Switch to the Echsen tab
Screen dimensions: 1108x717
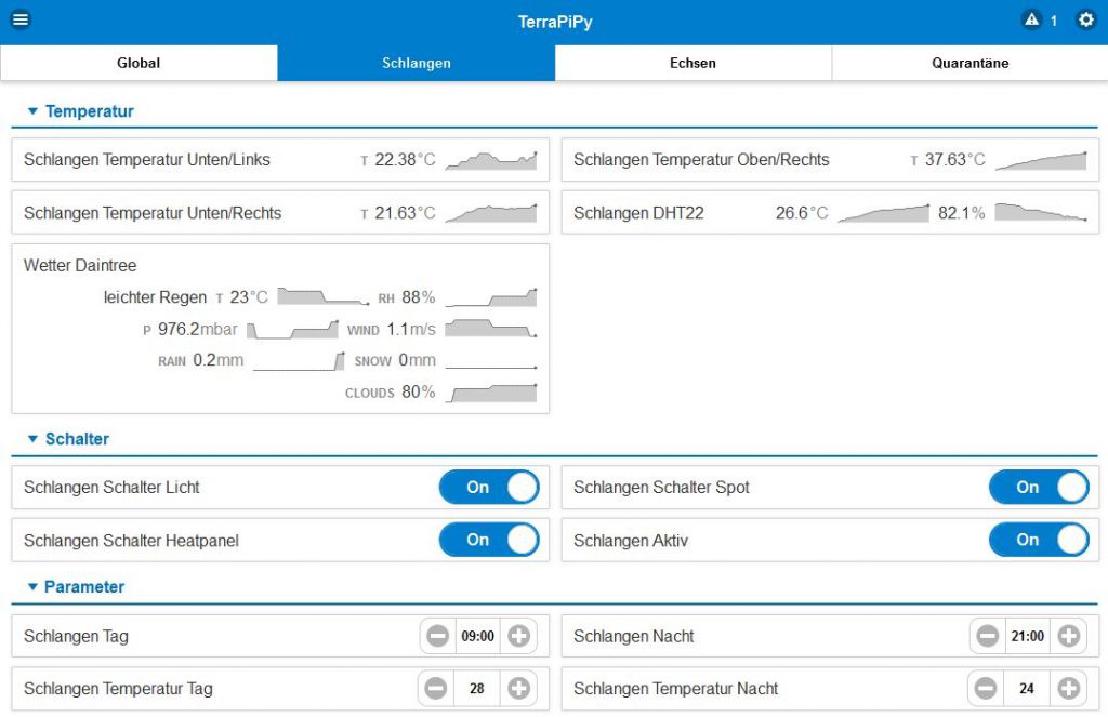(693, 63)
